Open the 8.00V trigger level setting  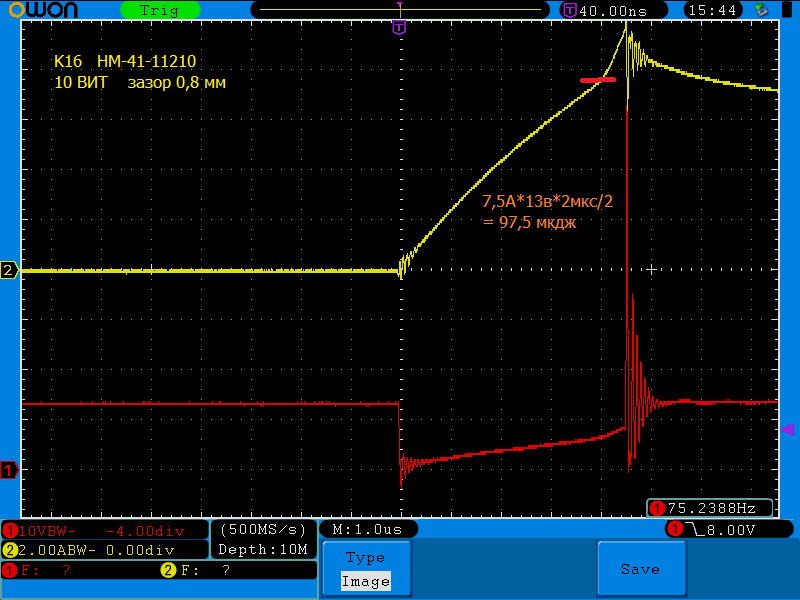[730, 529]
